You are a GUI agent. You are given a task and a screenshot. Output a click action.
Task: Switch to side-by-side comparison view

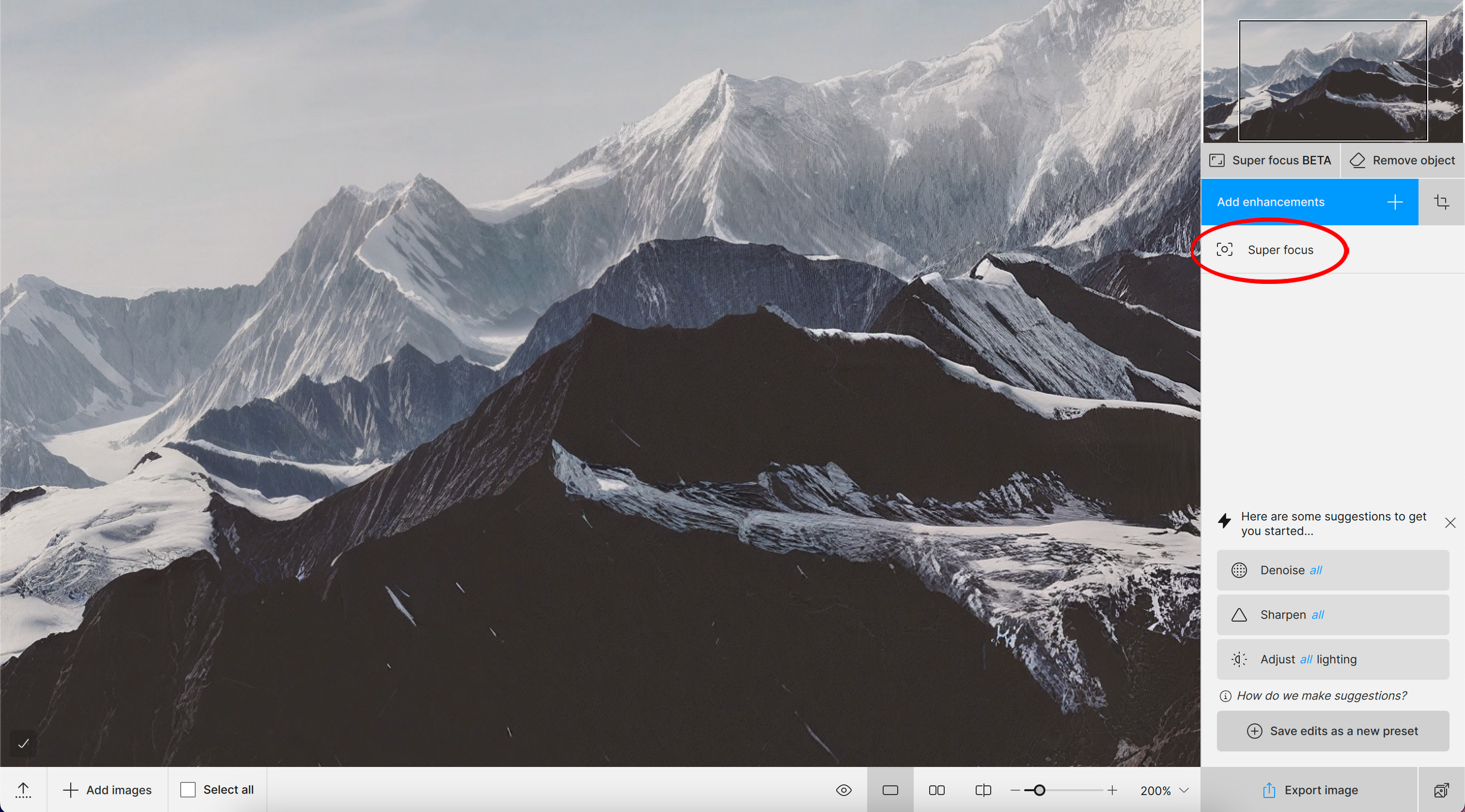coord(936,790)
